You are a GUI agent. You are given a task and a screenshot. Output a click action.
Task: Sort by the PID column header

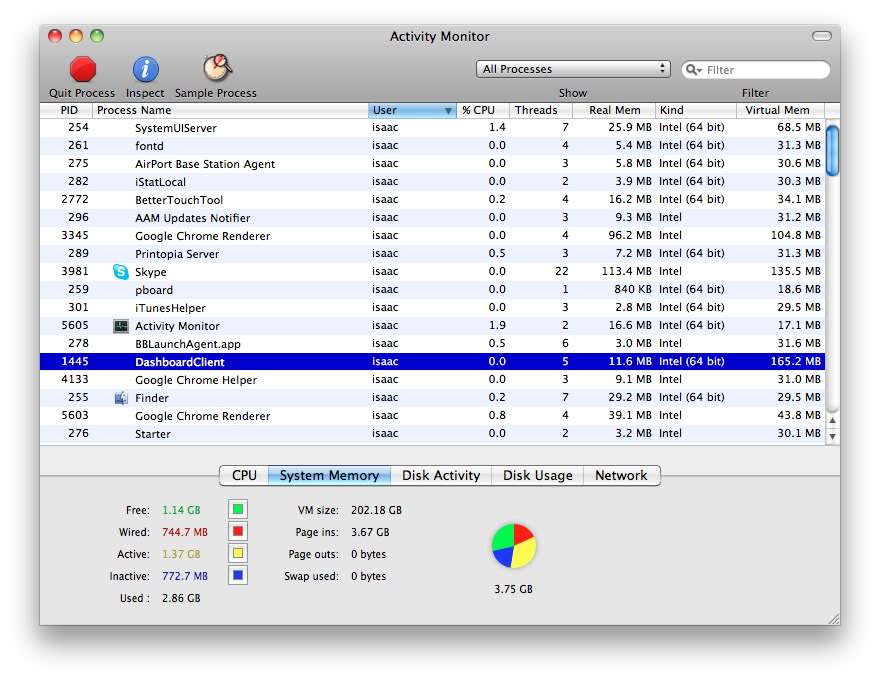[66, 110]
